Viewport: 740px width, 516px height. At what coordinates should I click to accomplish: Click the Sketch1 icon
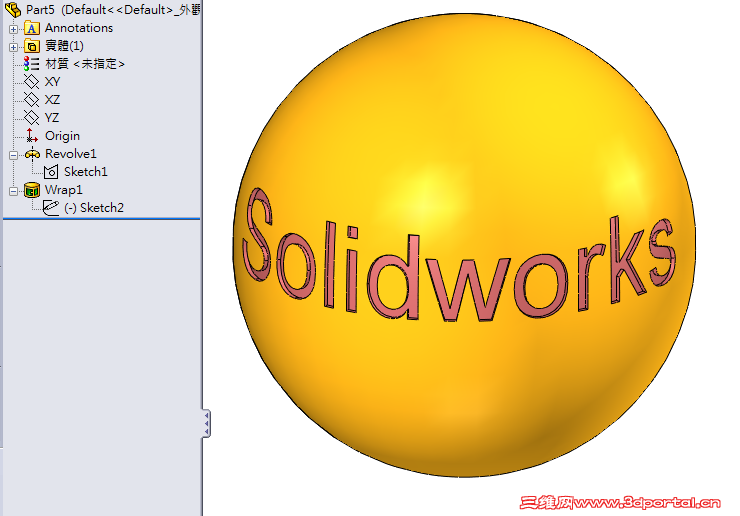click(x=50, y=172)
